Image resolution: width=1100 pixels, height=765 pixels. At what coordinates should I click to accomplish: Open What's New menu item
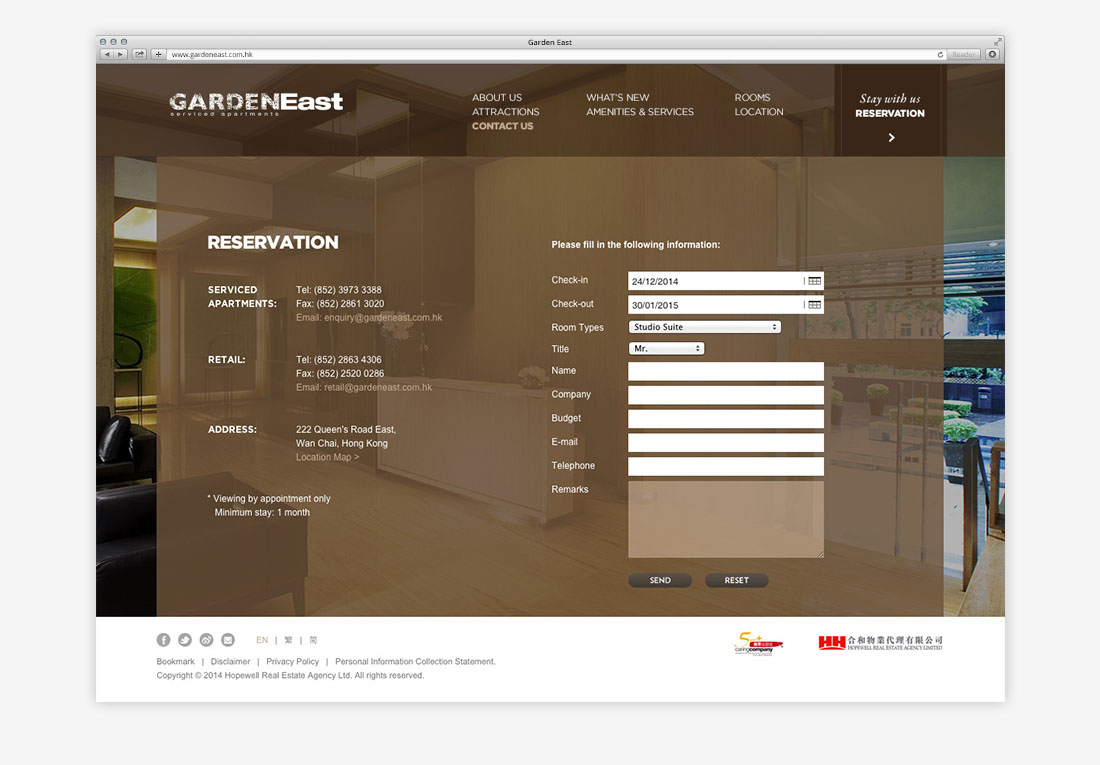point(617,98)
